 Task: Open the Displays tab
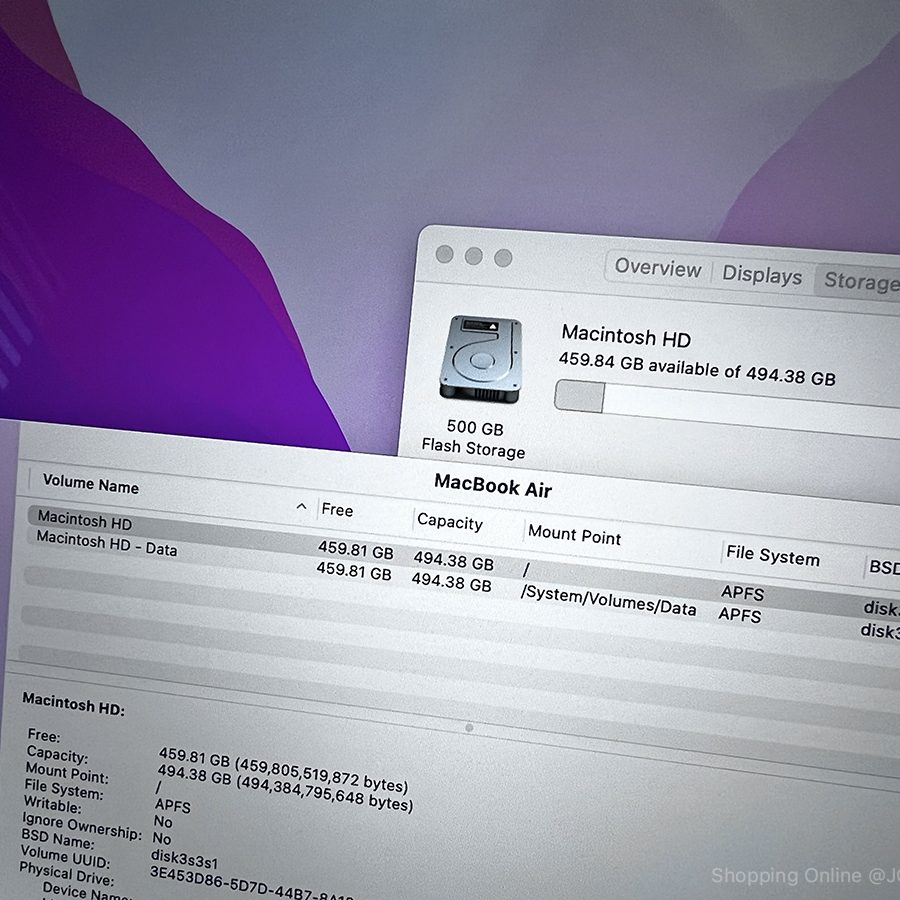pyautogui.click(x=762, y=275)
